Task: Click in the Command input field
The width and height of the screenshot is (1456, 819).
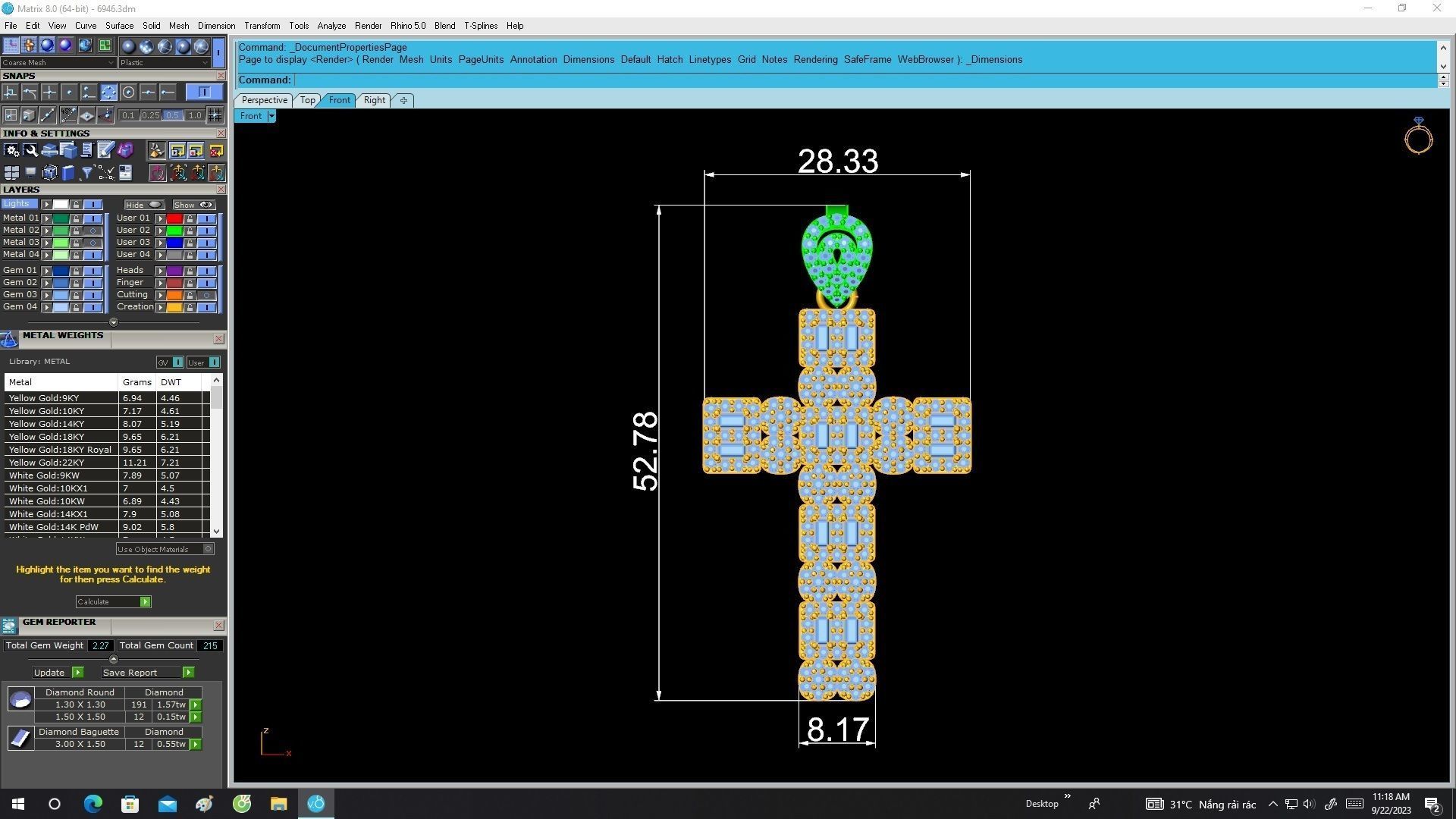Action: (864, 80)
